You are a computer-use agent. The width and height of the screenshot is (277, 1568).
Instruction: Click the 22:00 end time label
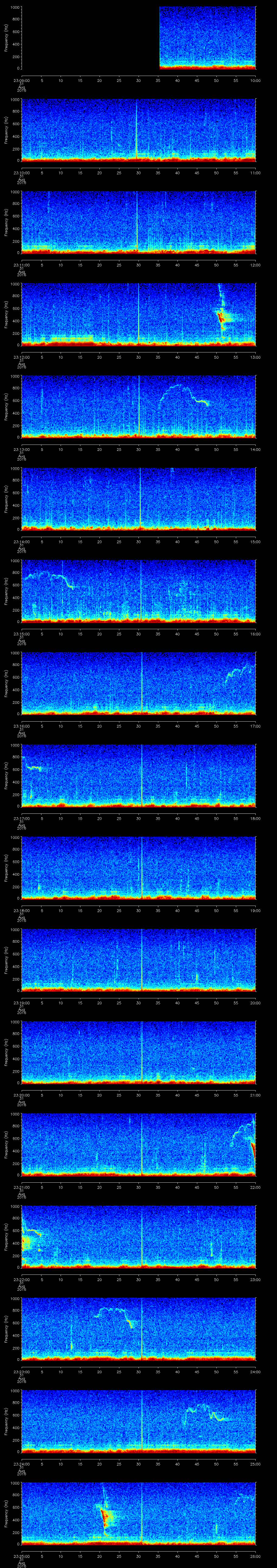pyautogui.click(x=255, y=1187)
